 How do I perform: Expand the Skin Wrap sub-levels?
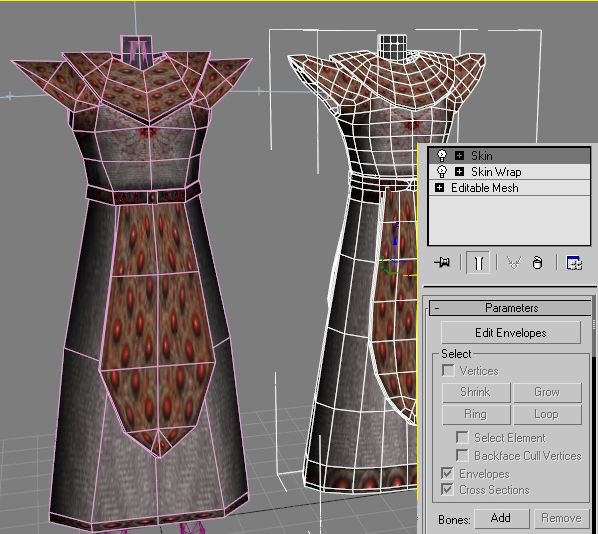[459, 172]
